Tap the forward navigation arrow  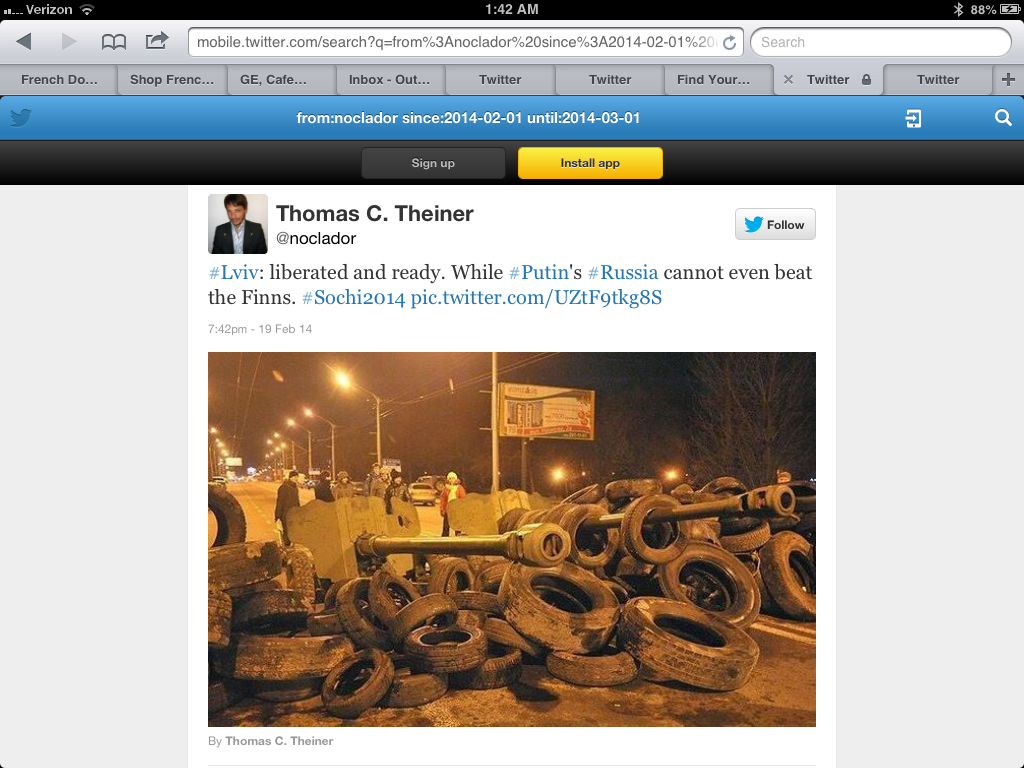(69, 42)
